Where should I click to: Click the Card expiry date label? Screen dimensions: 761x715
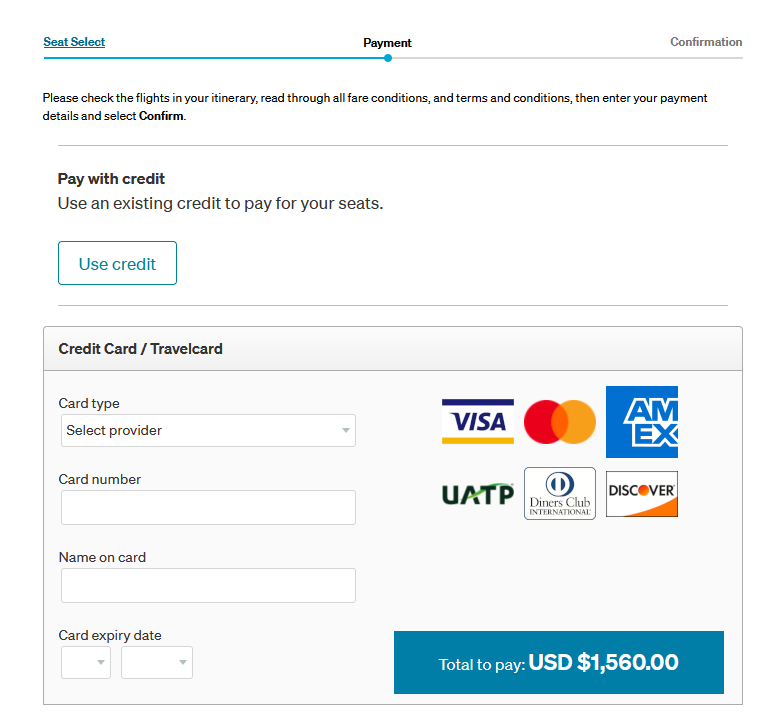[x=110, y=635]
